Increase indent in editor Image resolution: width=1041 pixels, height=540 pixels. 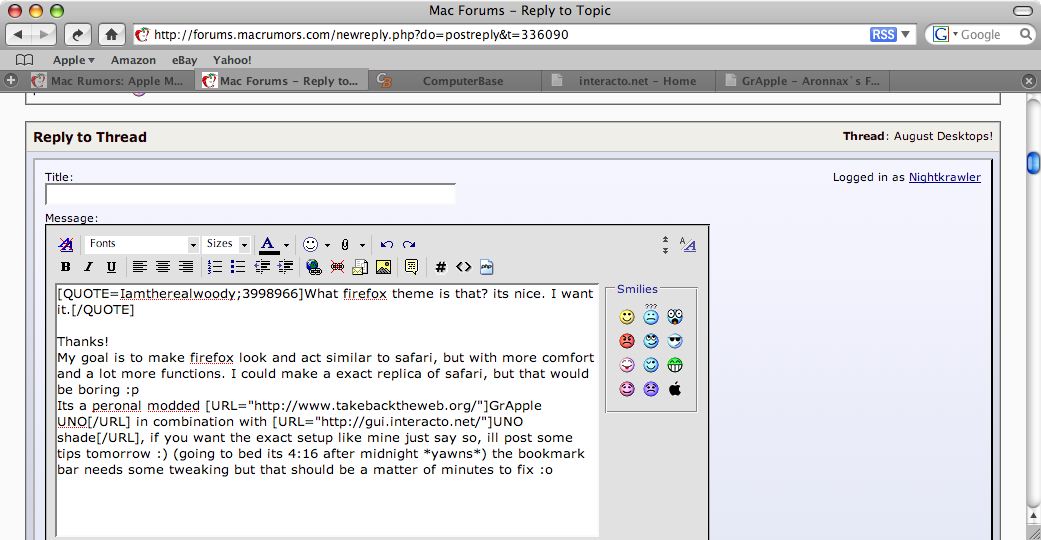click(285, 267)
